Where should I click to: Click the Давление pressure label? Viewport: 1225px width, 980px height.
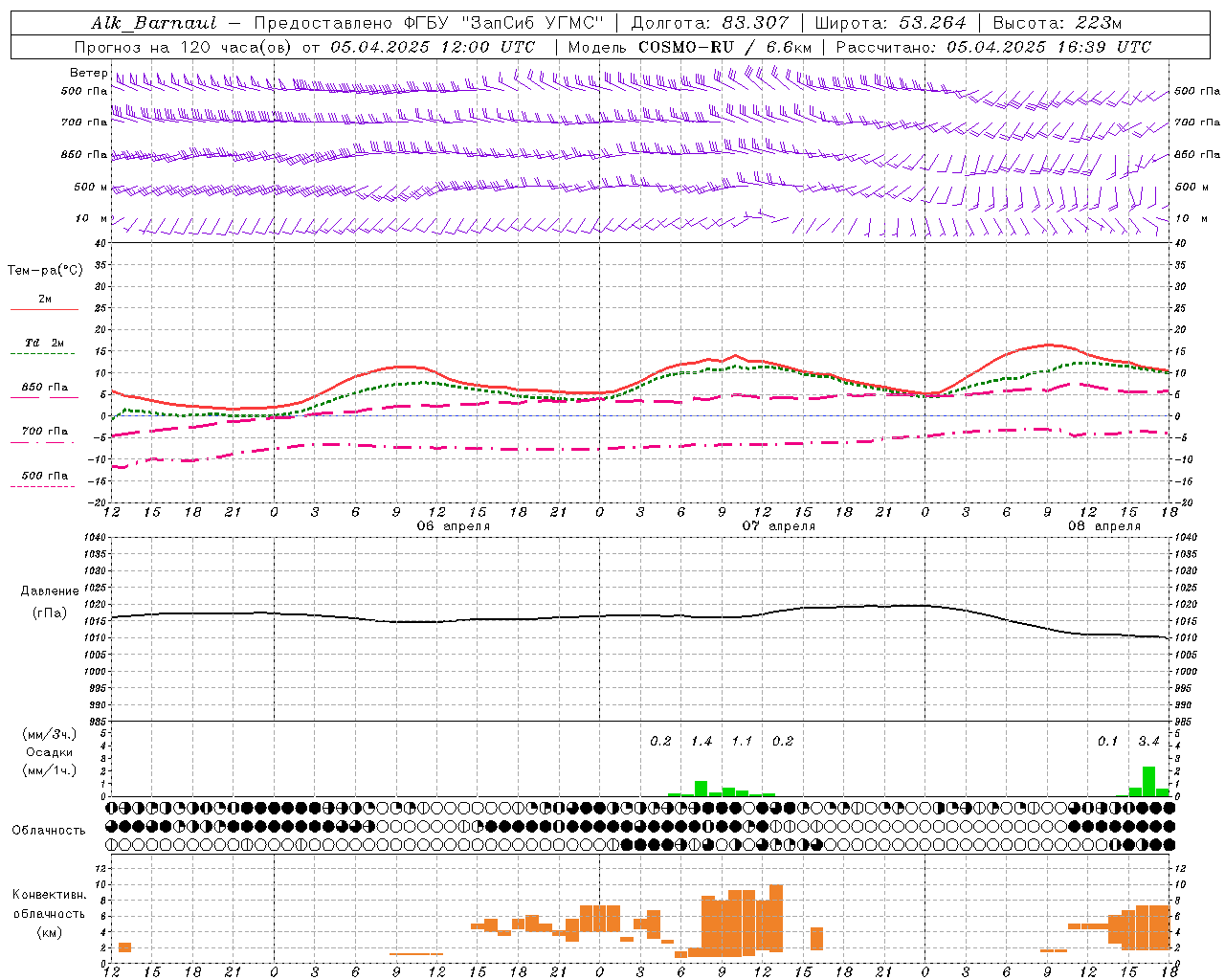click(x=50, y=591)
